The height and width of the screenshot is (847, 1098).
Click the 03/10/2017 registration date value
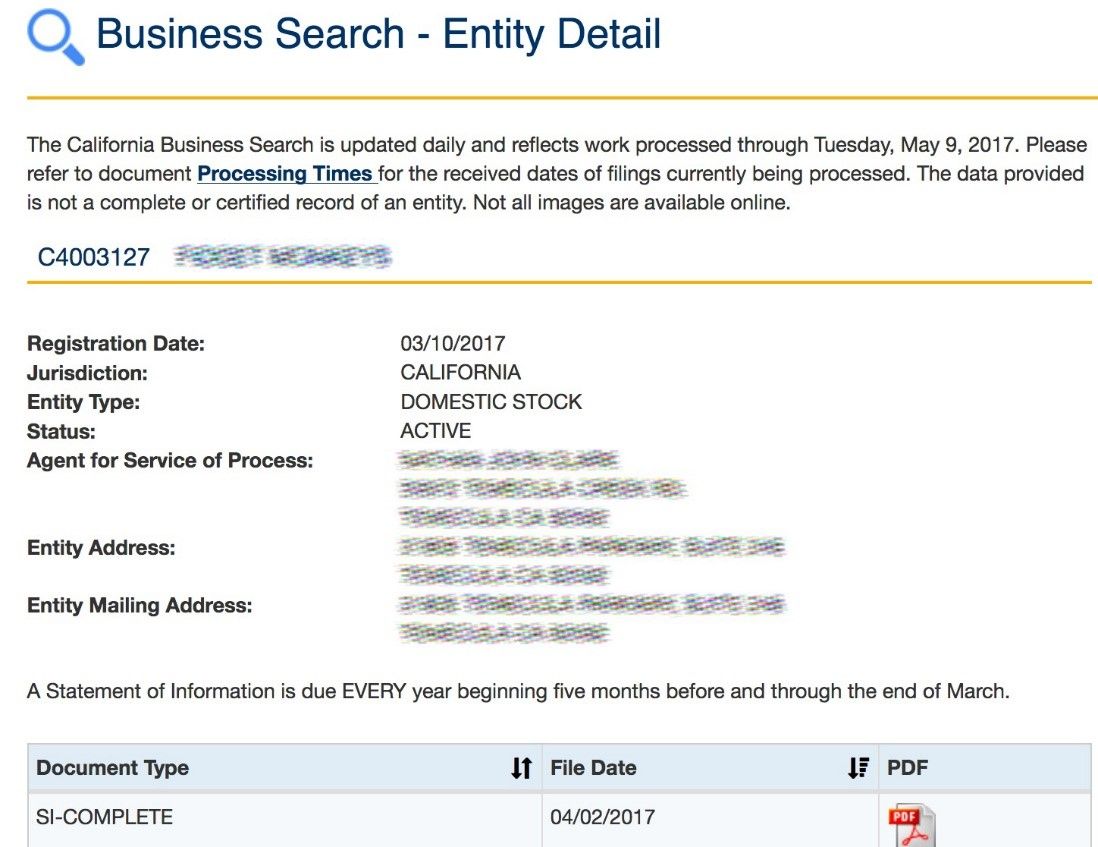click(x=453, y=344)
